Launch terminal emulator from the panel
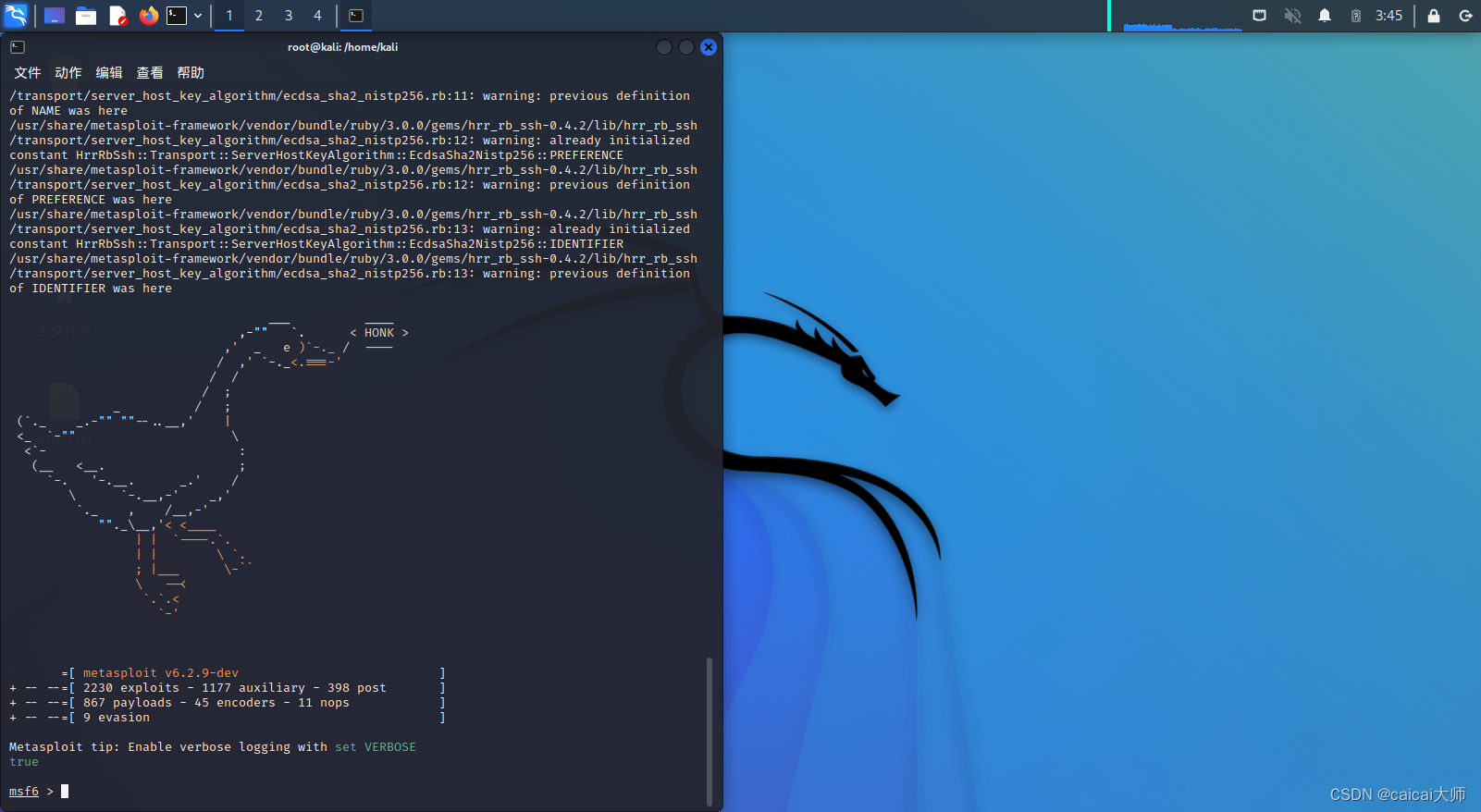 (x=177, y=16)
